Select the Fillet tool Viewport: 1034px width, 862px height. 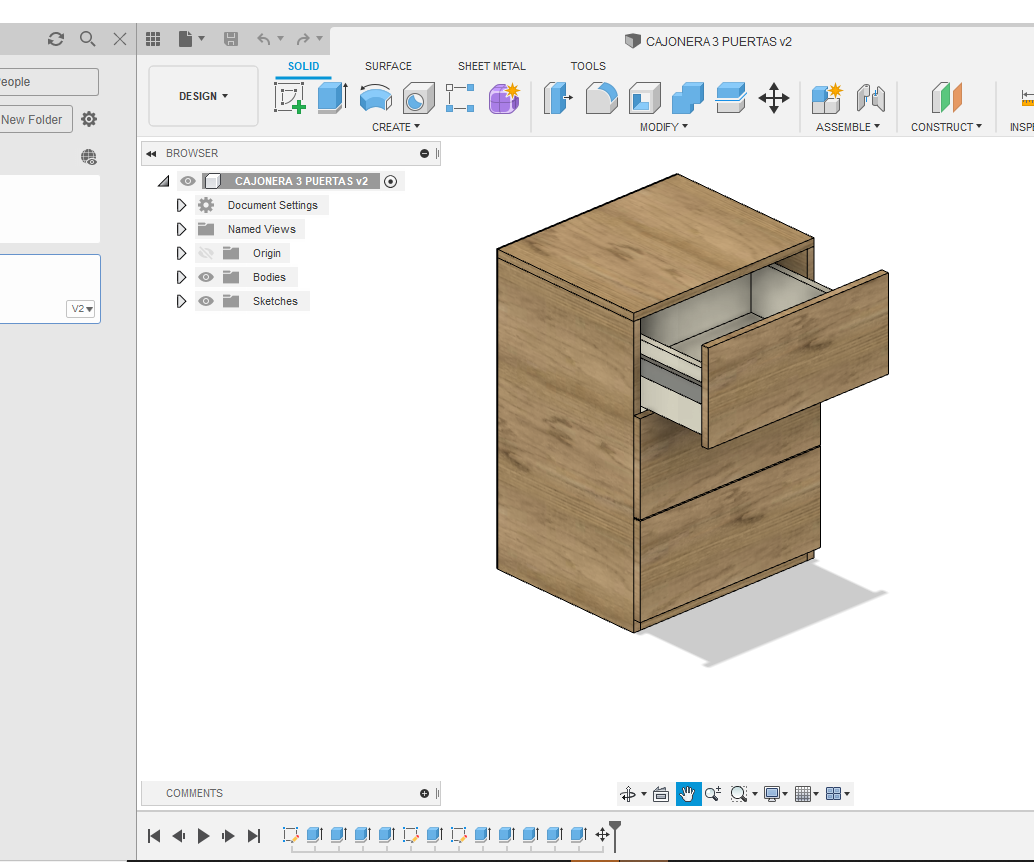pos(601,97)
